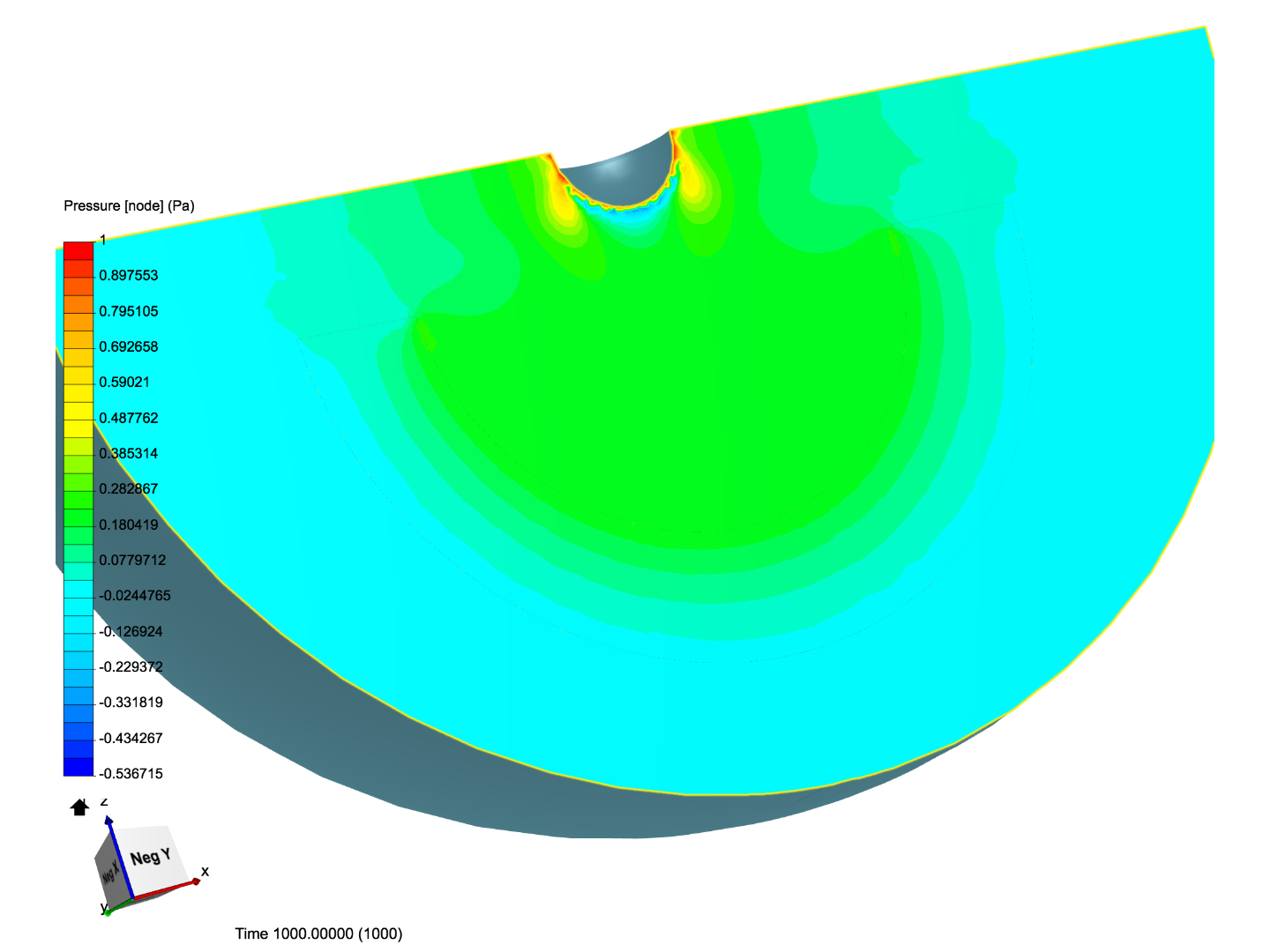The width and height of the screenshot is (1270, 952).
Task: Click legend value 0.897553
Action: [129, 275]
